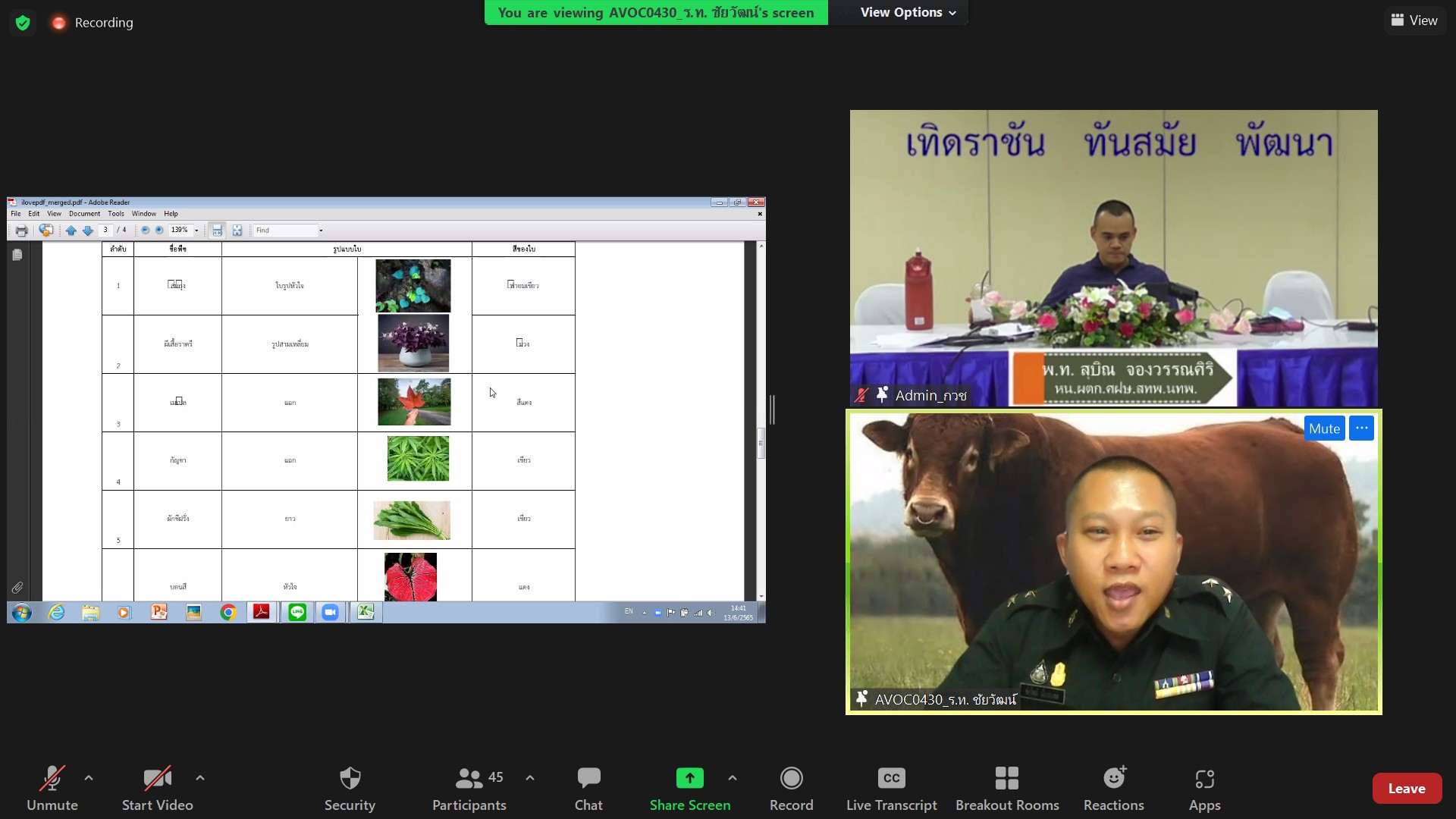
Task: Click the cannabis leaf image in row 4
Action: [x=418, y=458]
